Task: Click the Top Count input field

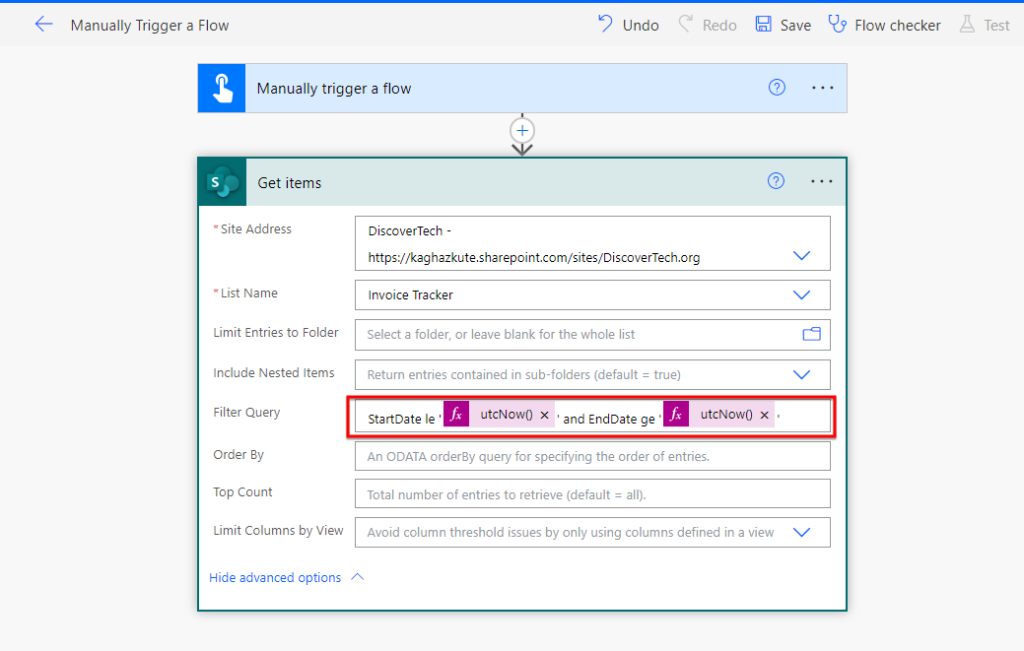Action: 592,494
